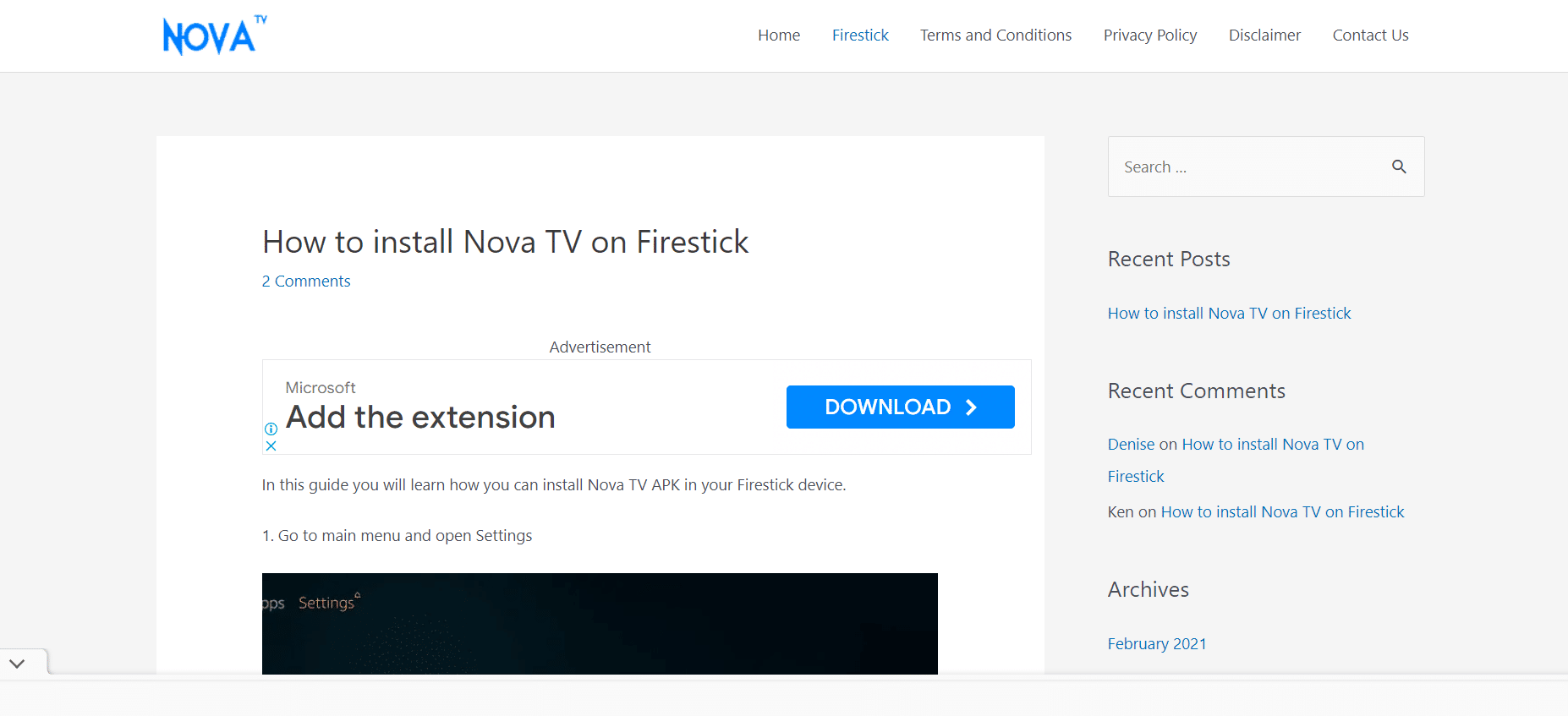Click the Nova TV logo
1568x716 pixels.
215,36
